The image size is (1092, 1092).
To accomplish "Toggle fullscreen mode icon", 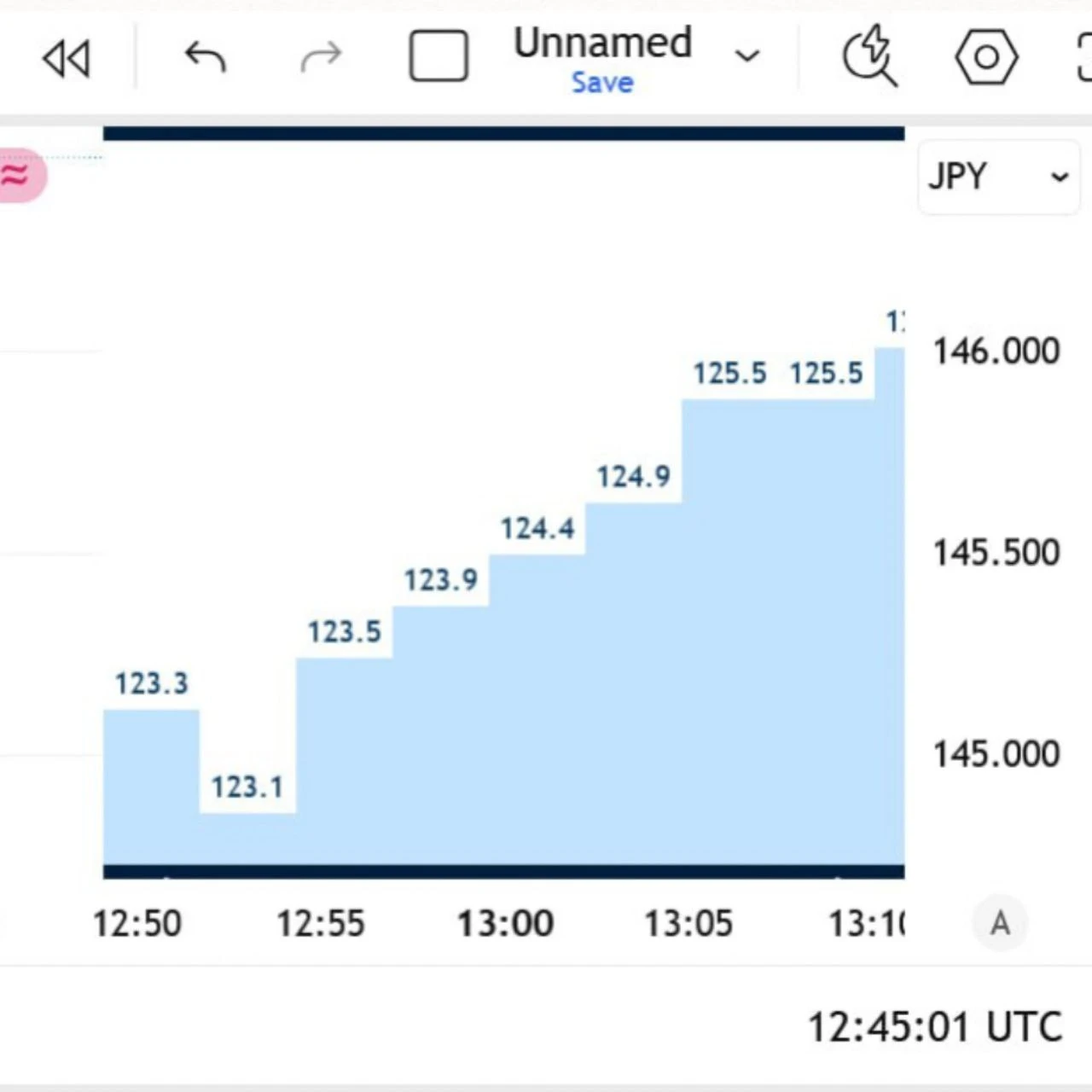I will [1084, 57].
